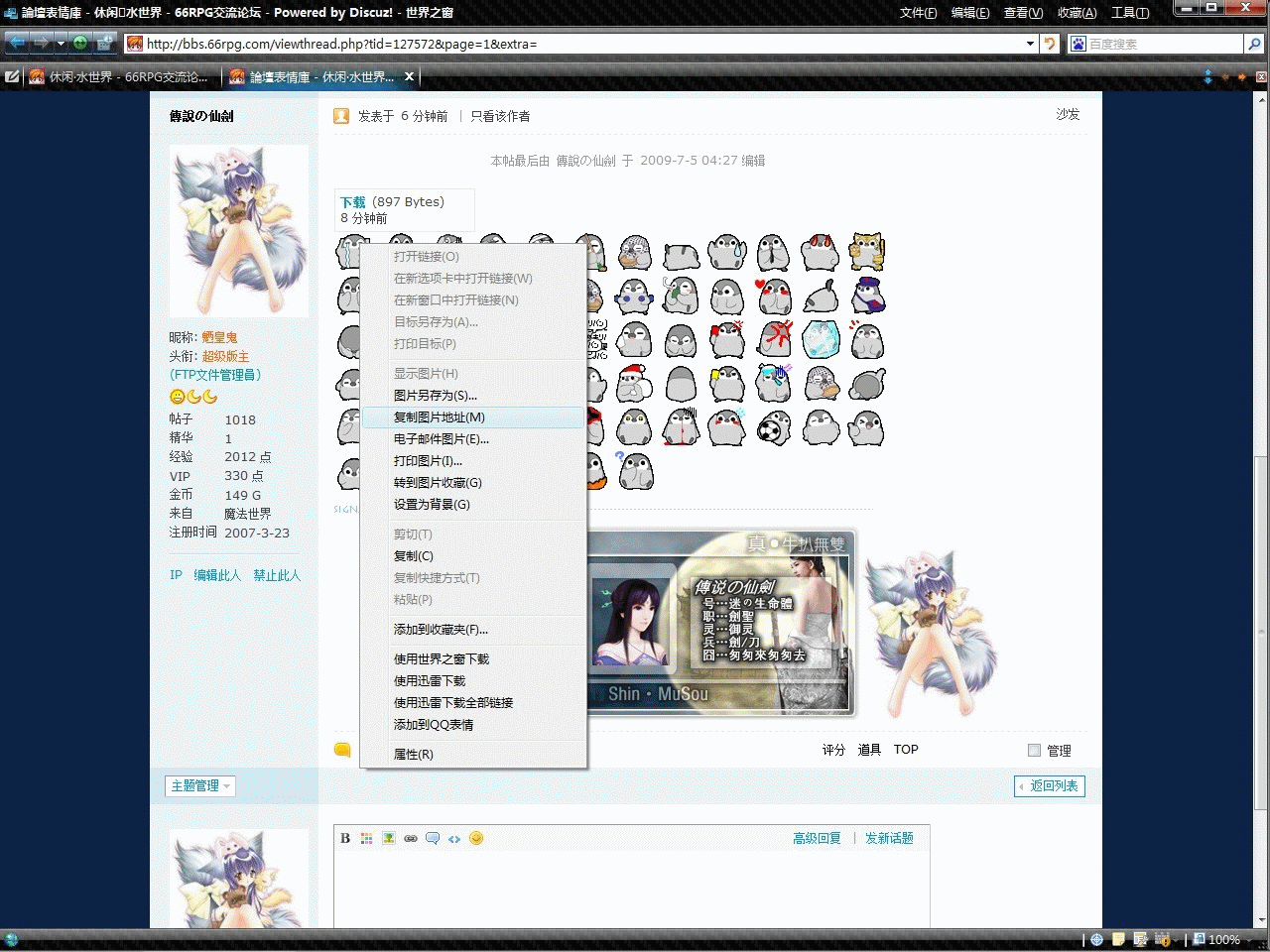Click the 下载 attachment link

coord(353,202)
